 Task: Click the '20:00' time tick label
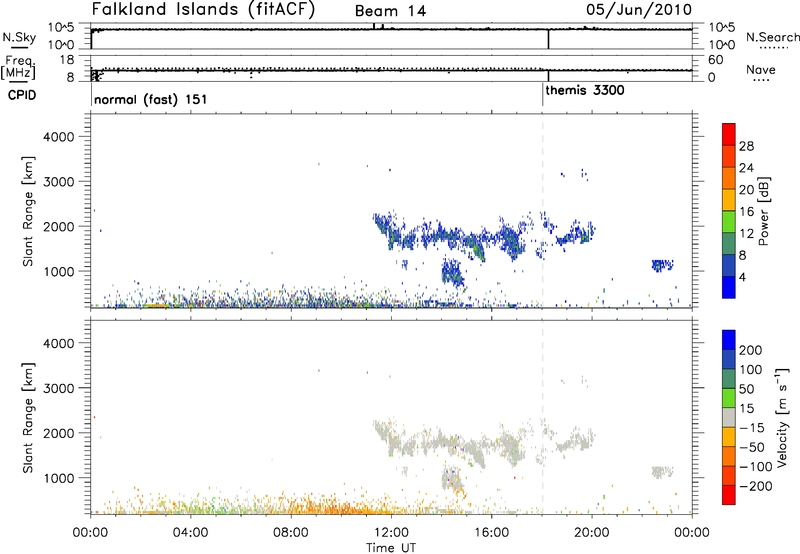click(592, 533)
